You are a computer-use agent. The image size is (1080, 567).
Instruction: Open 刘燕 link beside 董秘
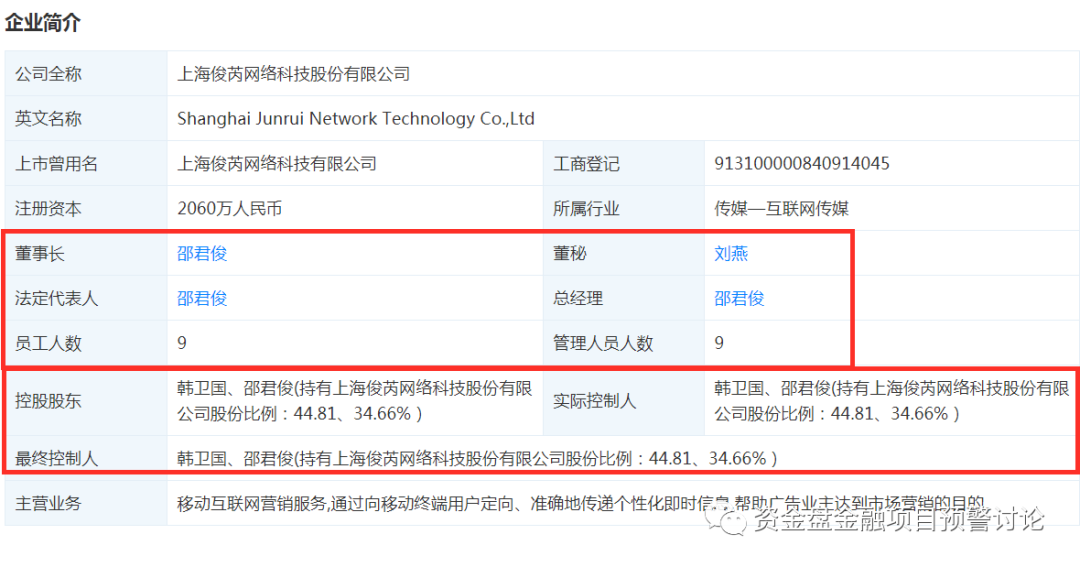(x=731, y=254)
